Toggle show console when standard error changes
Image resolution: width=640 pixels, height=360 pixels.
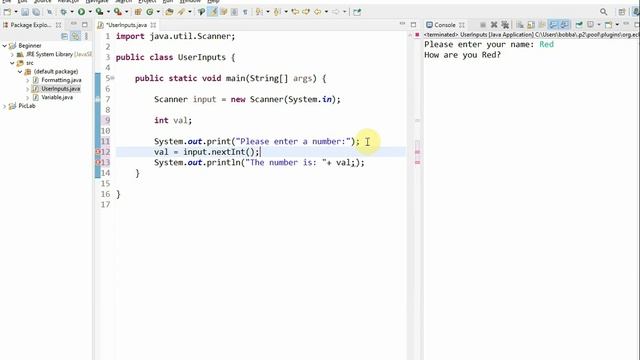coord(564,25)
